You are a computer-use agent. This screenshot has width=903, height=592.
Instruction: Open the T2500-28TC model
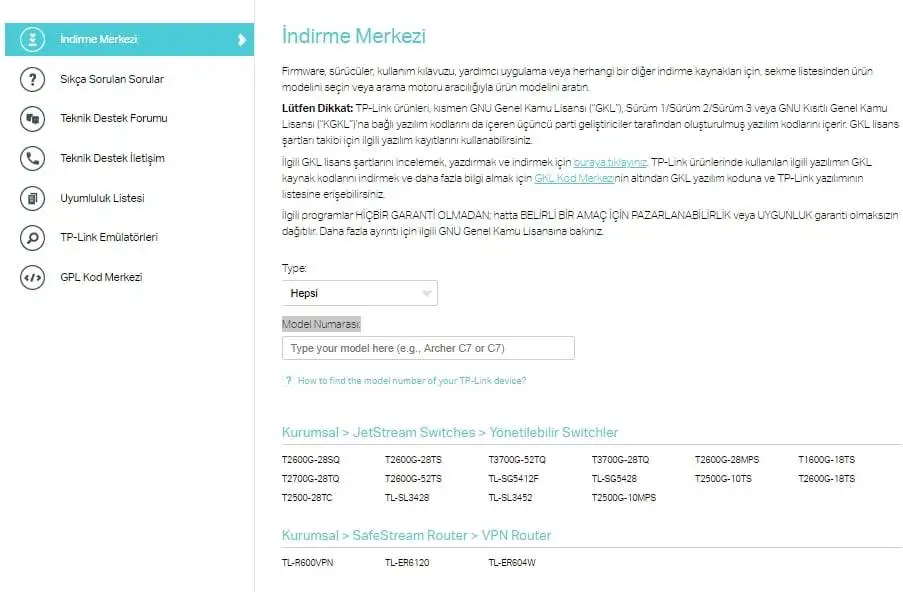pyautogui.click(x=307, y=498)
